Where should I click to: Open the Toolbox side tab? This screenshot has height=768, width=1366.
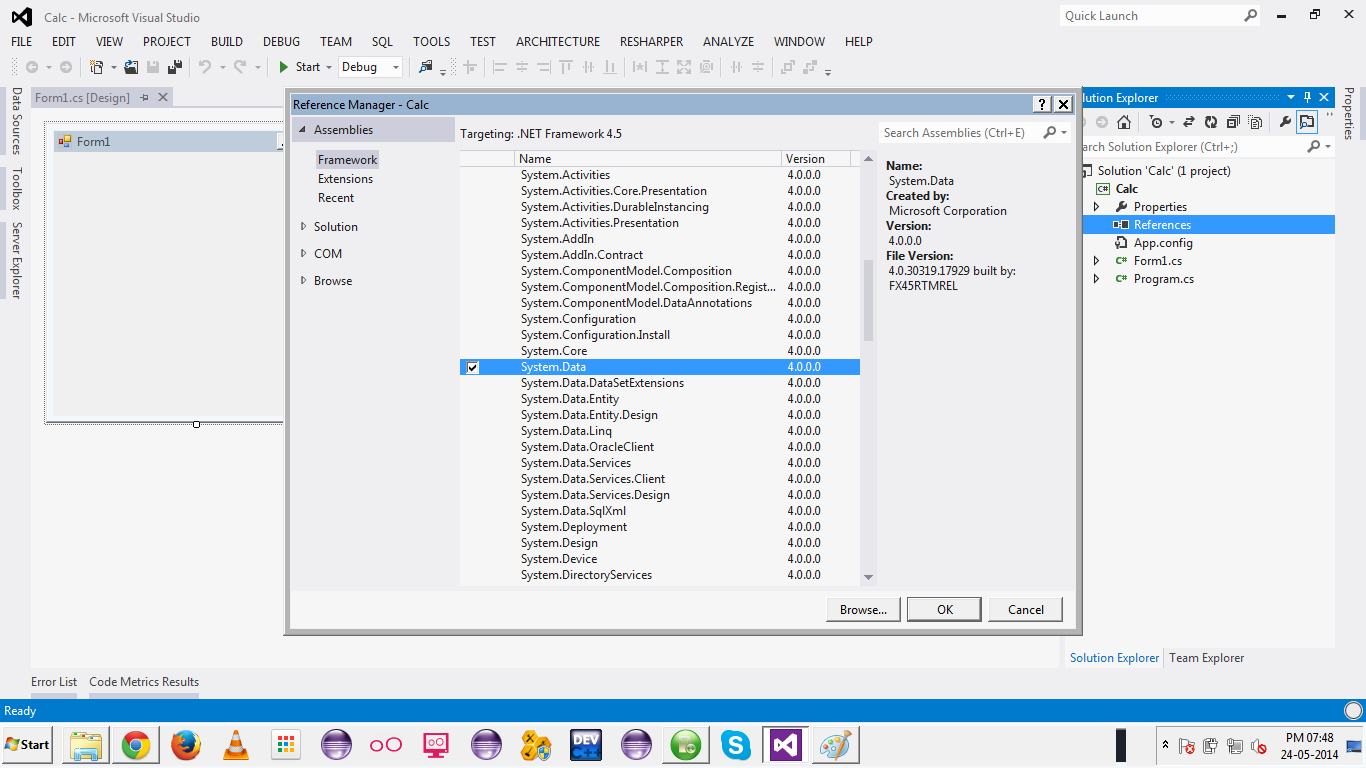tap(16, 188)
